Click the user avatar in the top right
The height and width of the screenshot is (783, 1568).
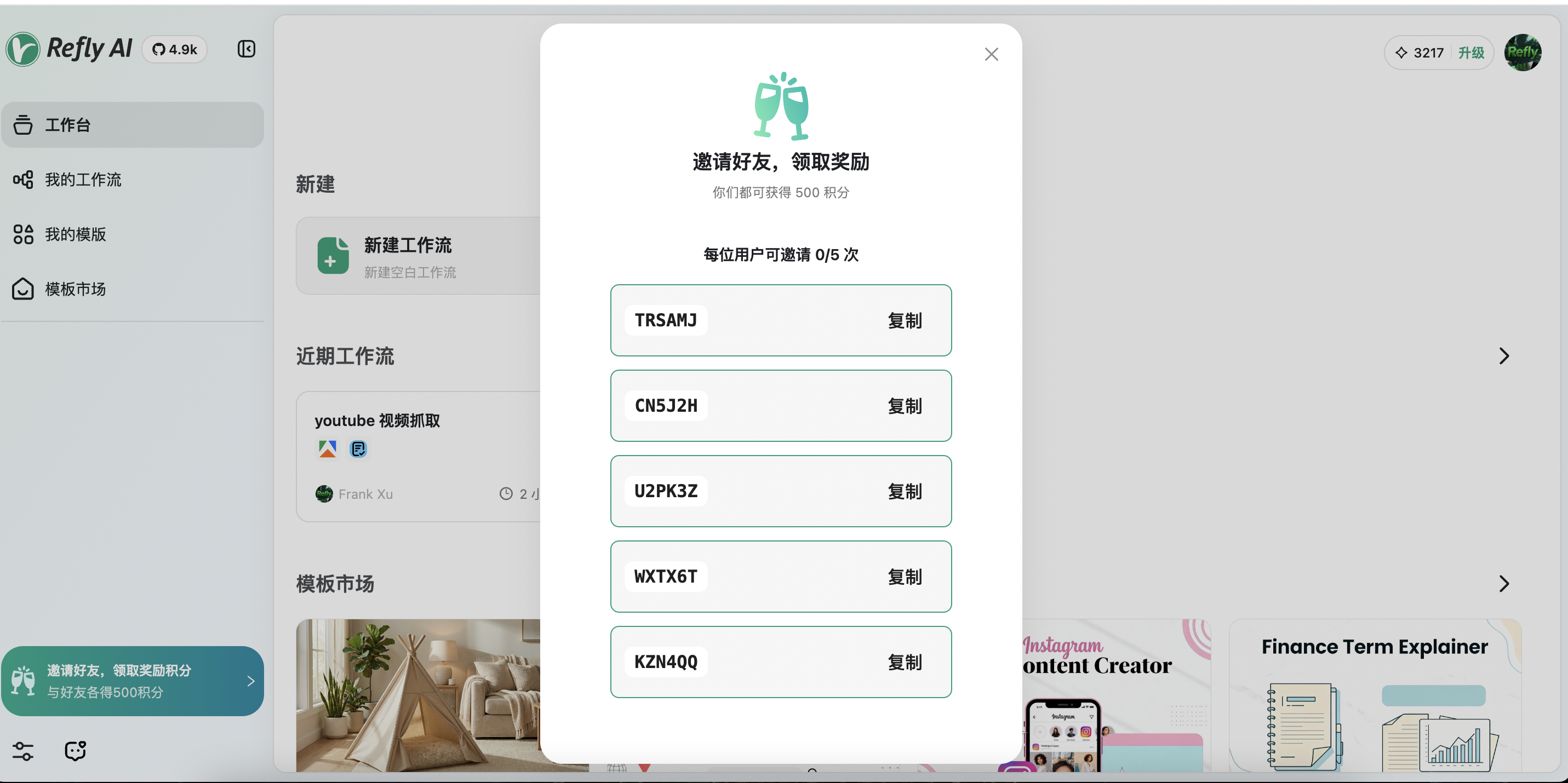tap(1523, 53)
